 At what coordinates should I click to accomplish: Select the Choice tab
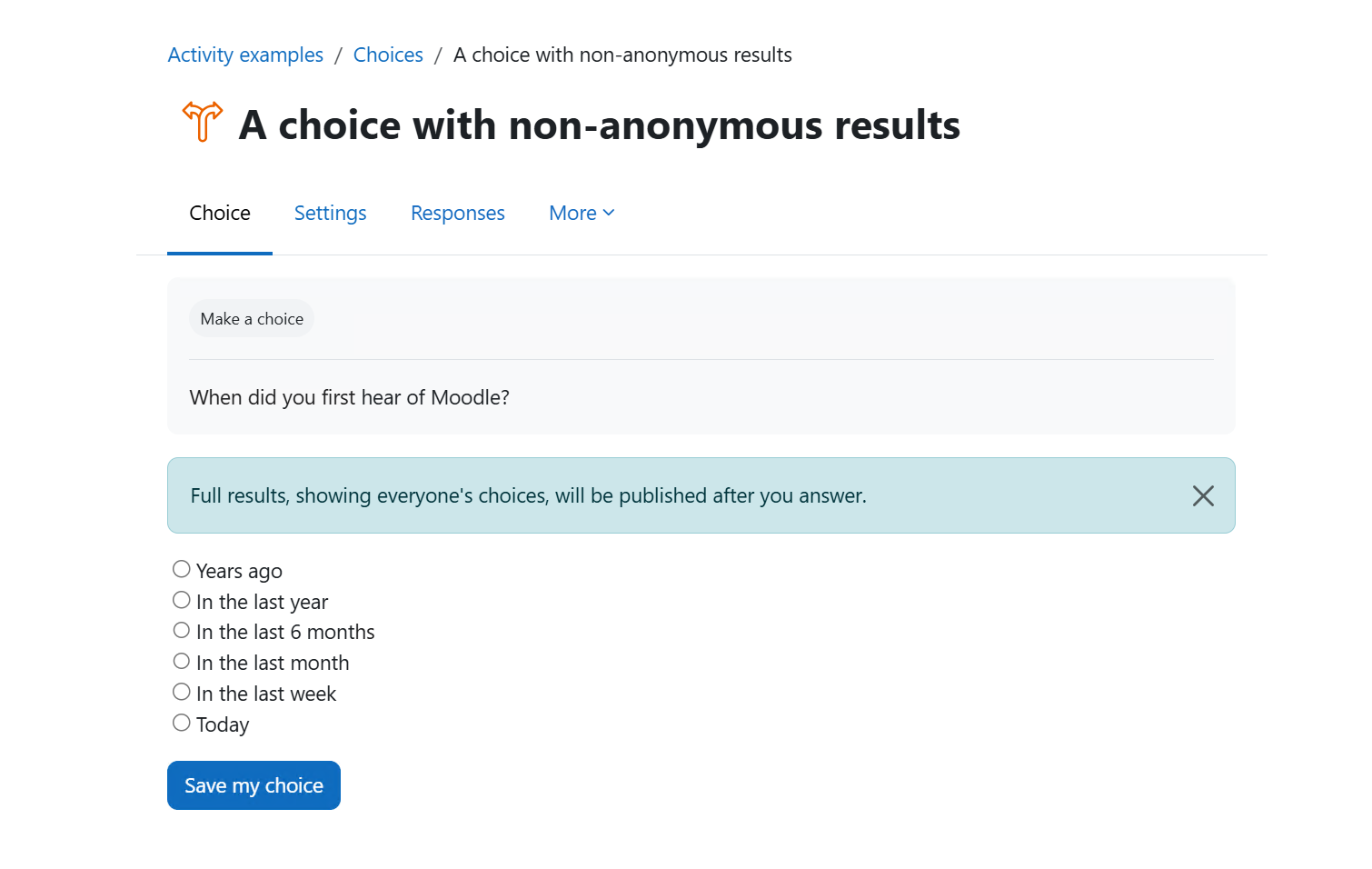[220, 213]
